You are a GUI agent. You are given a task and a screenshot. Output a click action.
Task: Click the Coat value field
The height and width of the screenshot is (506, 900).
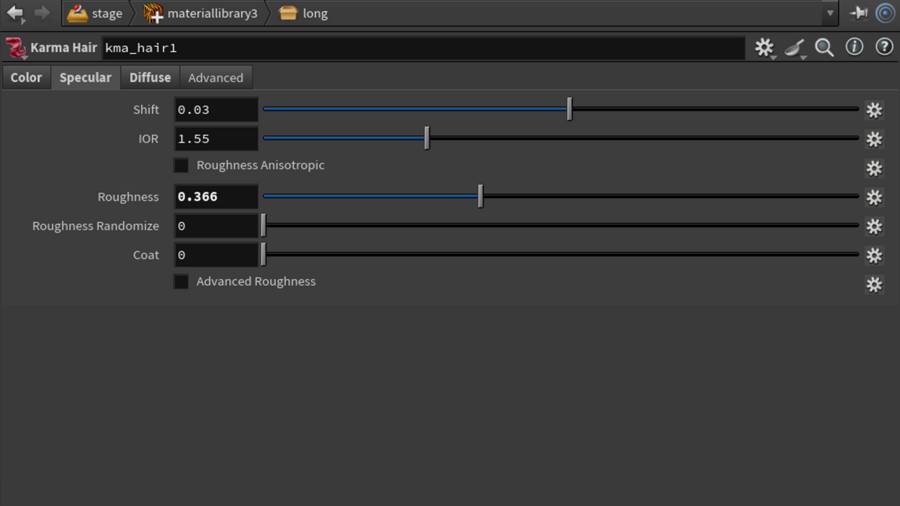(x=216, y=255)
